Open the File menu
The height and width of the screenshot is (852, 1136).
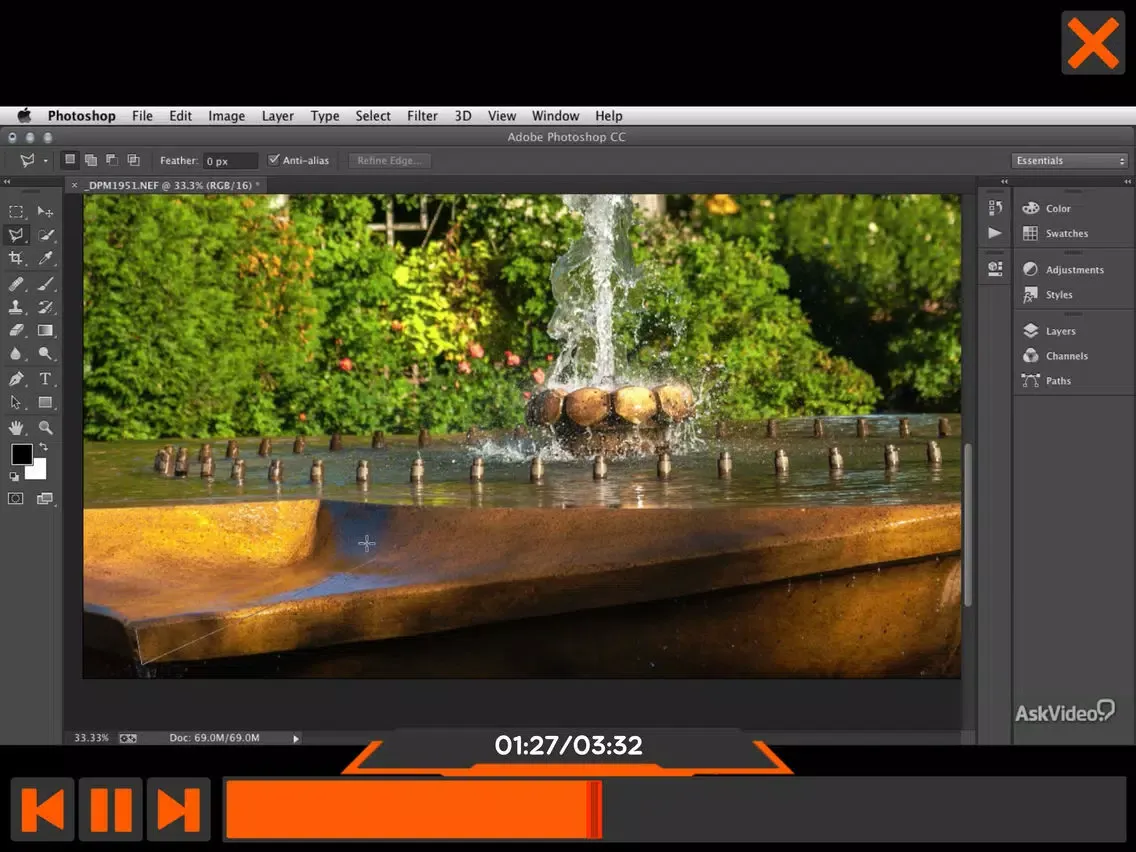pos(142,116)
